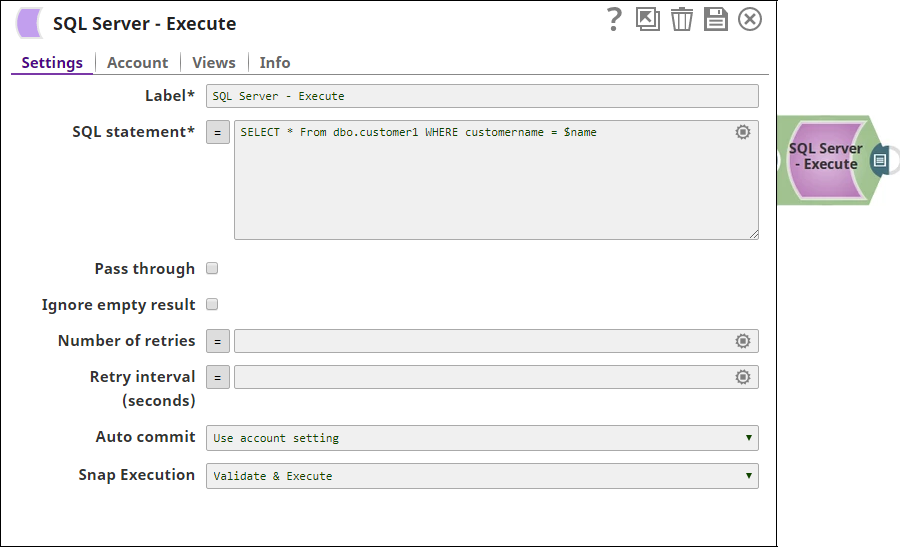Click the Snap Execution label

coord(136,474)
